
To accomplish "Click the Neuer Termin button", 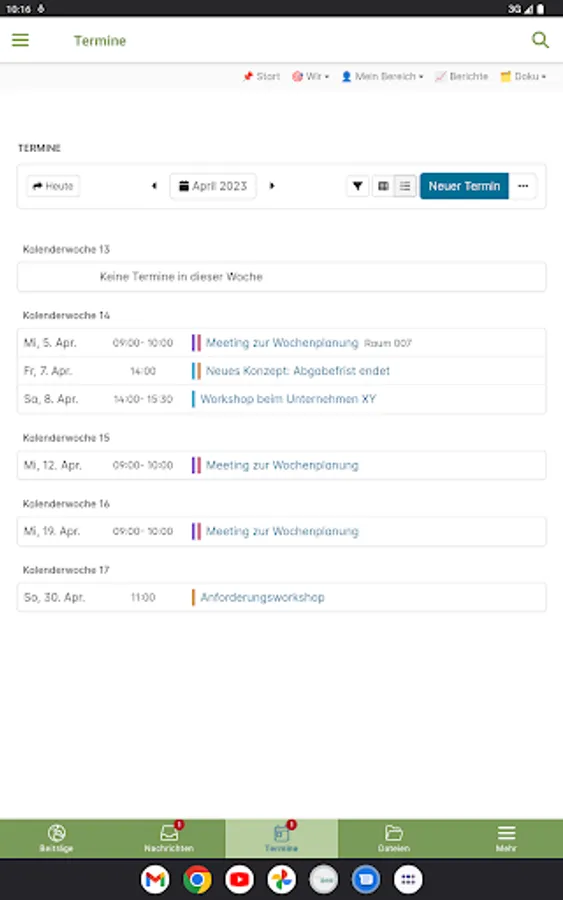I will (464, 186).
